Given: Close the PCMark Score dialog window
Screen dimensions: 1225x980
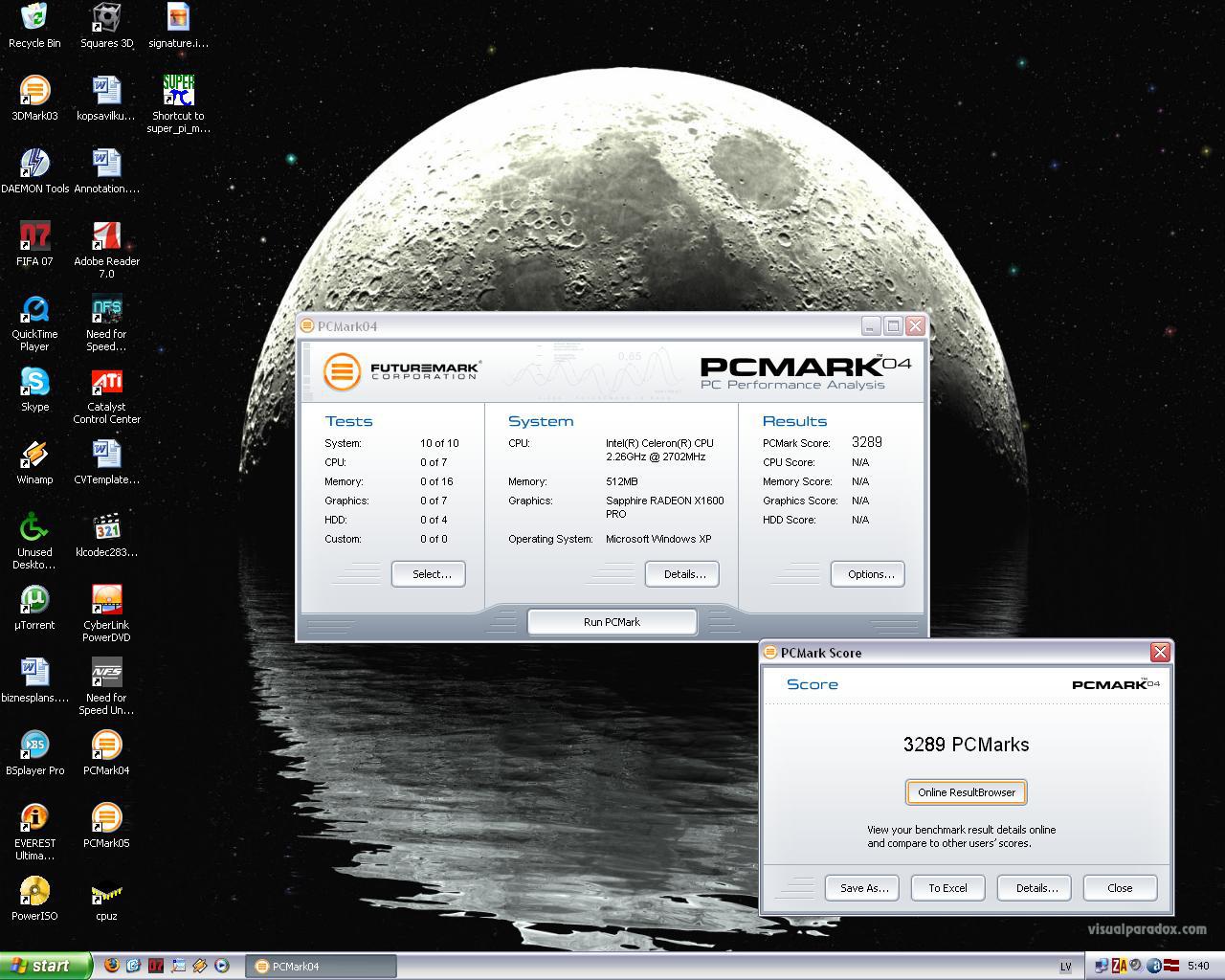Looking at the screenshot, I should 1160,653.
